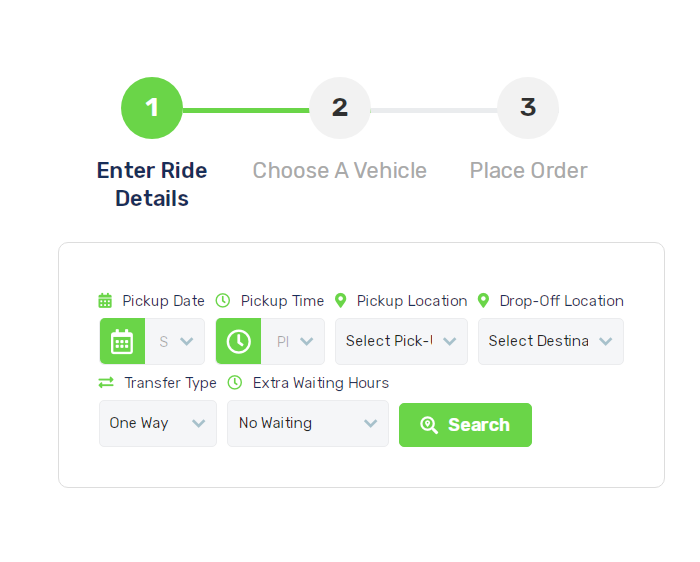
Task: Click the Place Order step label
Action: [x=528, y=171]
